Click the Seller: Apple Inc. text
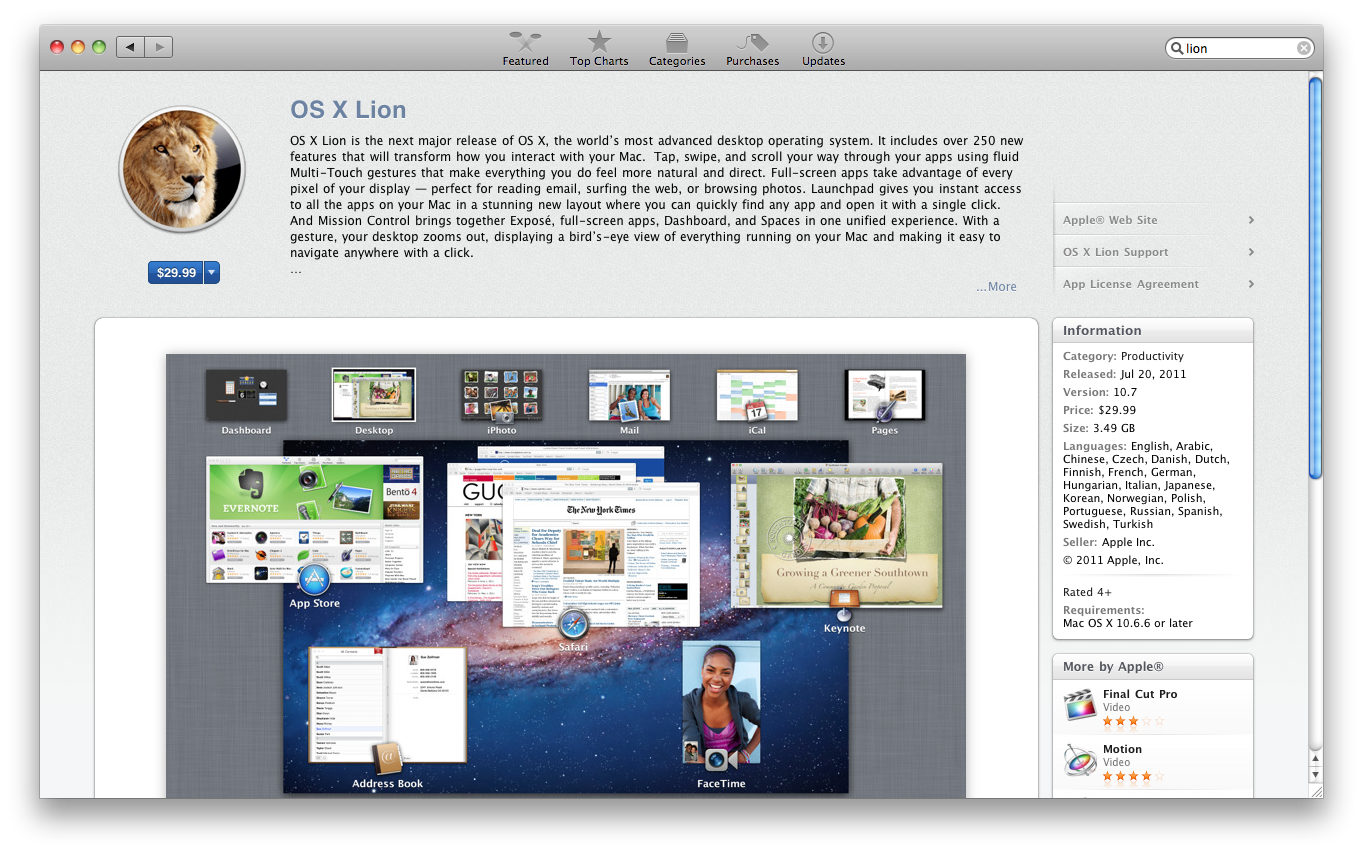This screenshot has height=853, width=1363. 1108,542
